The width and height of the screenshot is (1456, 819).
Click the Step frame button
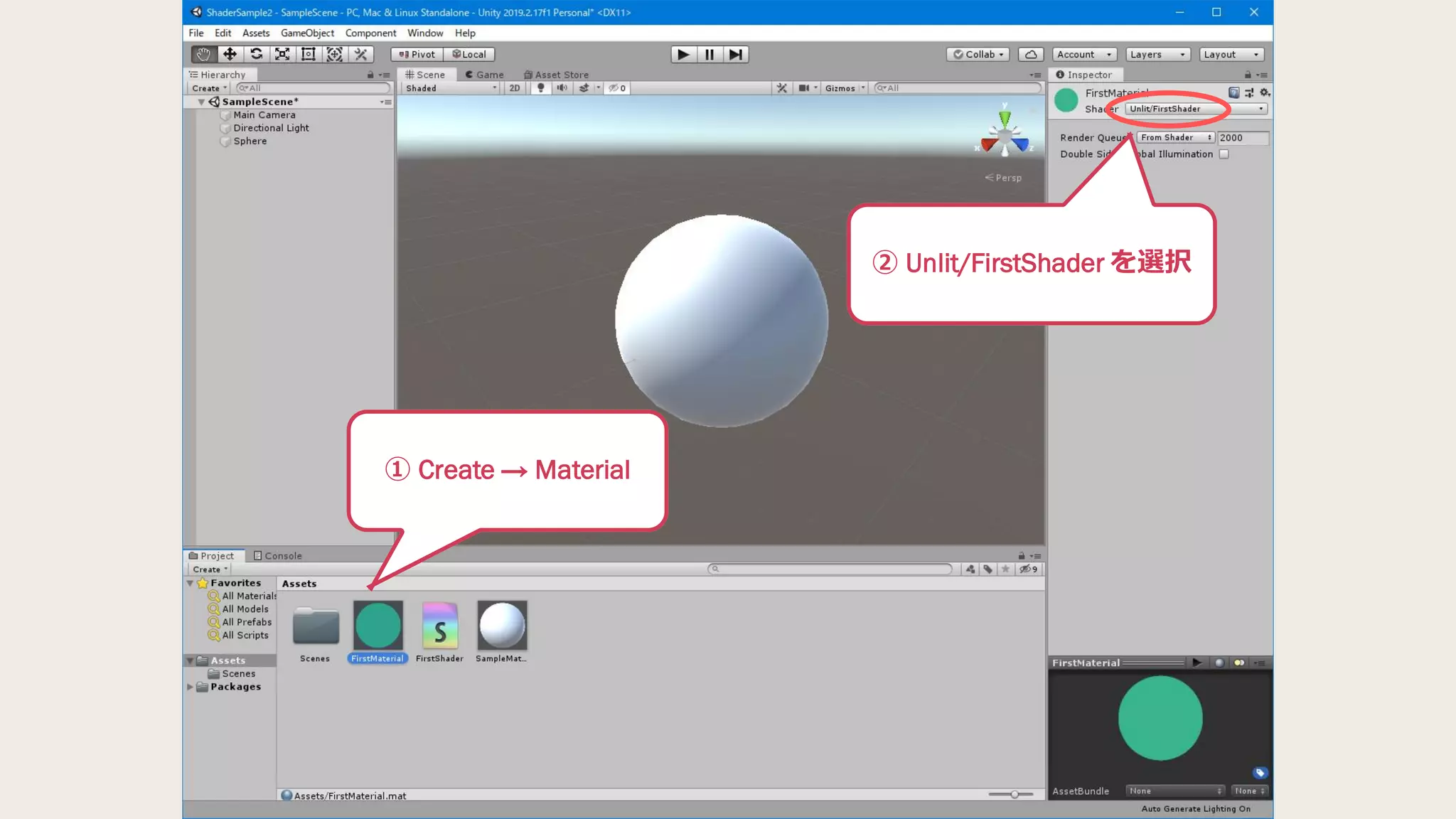[736, 54]
